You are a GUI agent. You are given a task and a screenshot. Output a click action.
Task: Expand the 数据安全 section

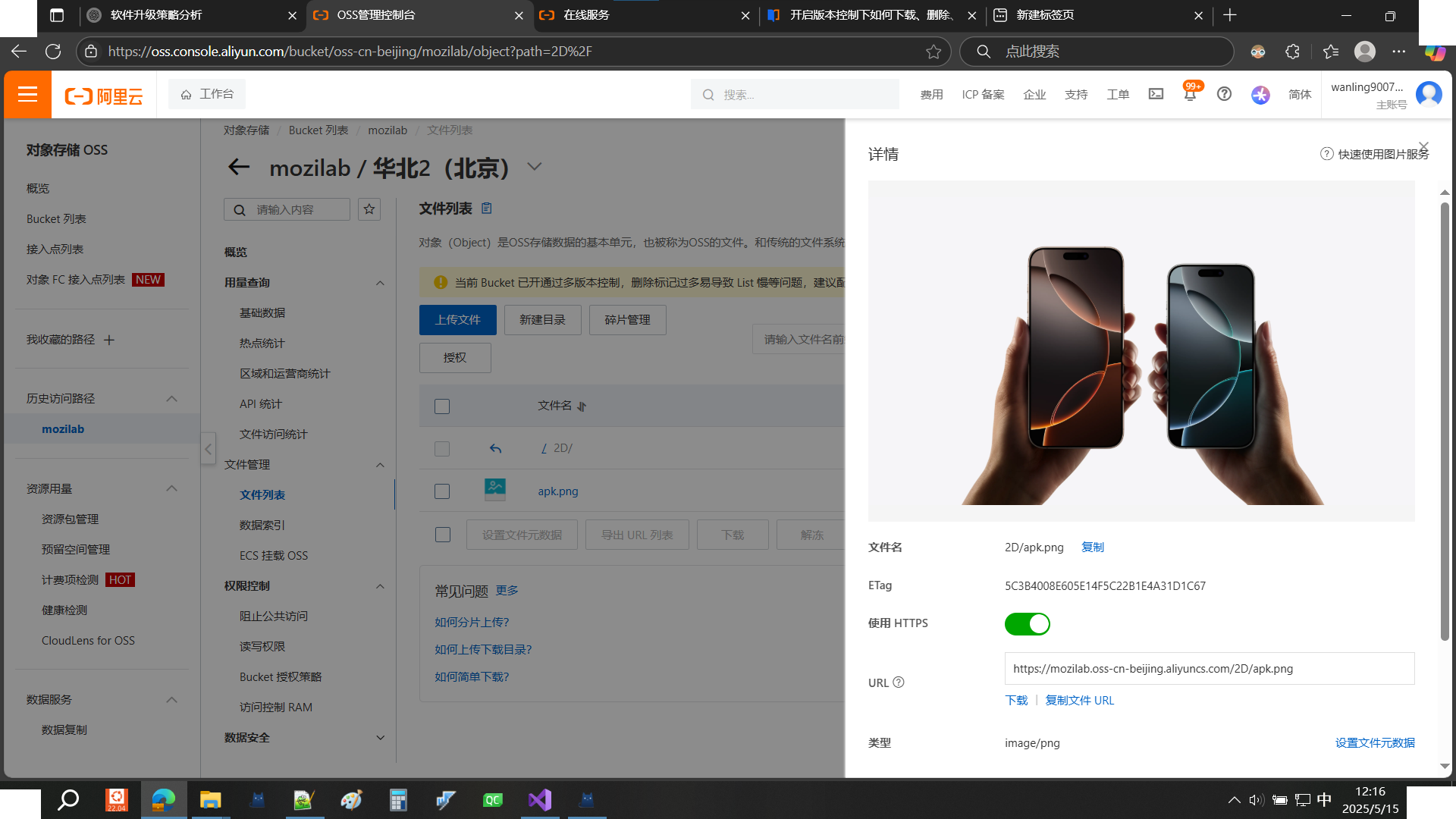click(x=380, y=737)
